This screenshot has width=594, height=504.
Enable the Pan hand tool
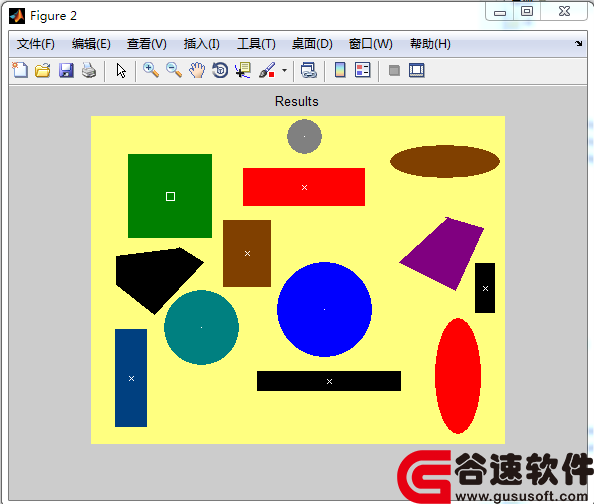click(x=197, y=70)
